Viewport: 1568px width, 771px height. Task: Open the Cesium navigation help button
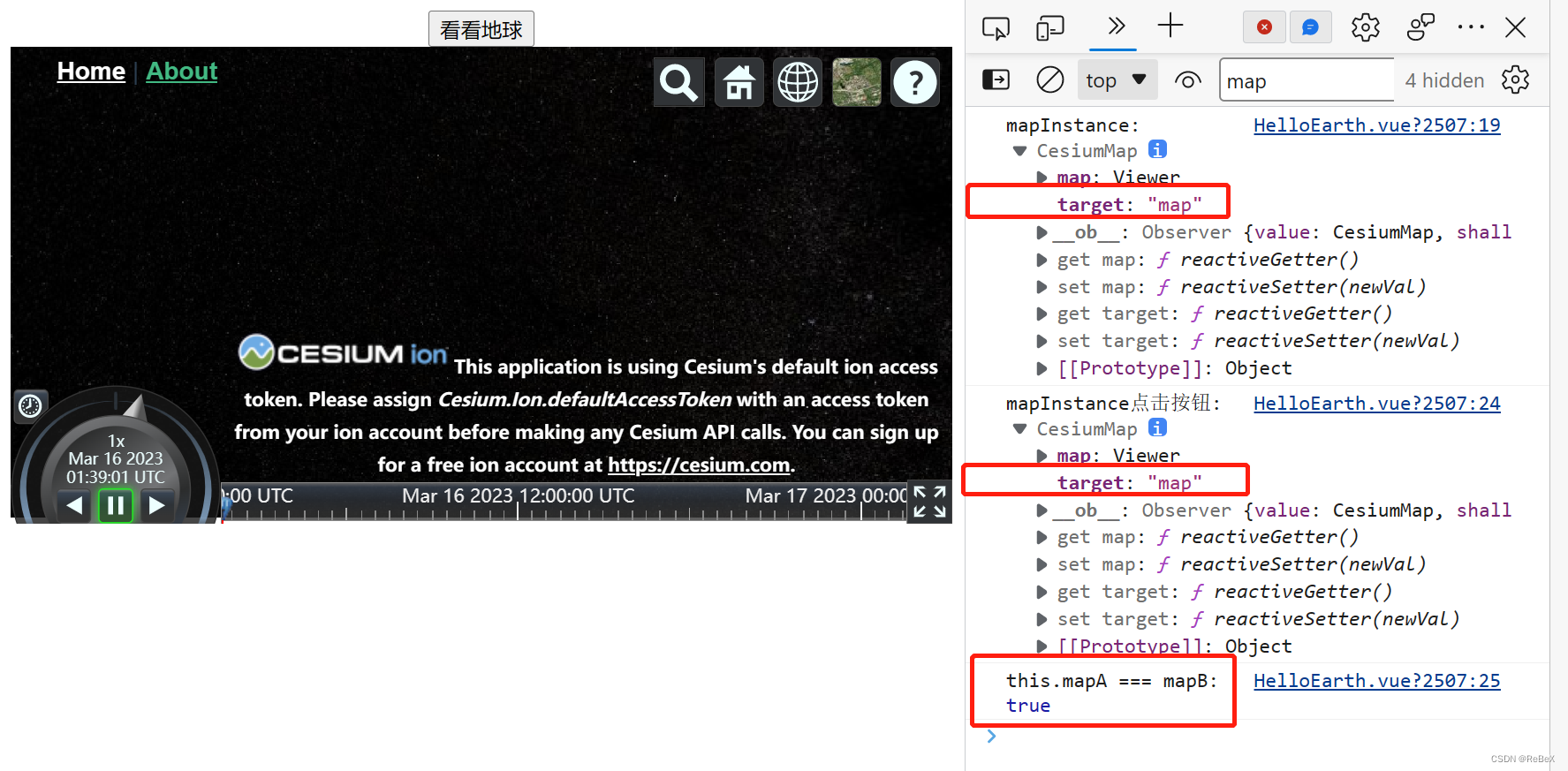[915, 82]
